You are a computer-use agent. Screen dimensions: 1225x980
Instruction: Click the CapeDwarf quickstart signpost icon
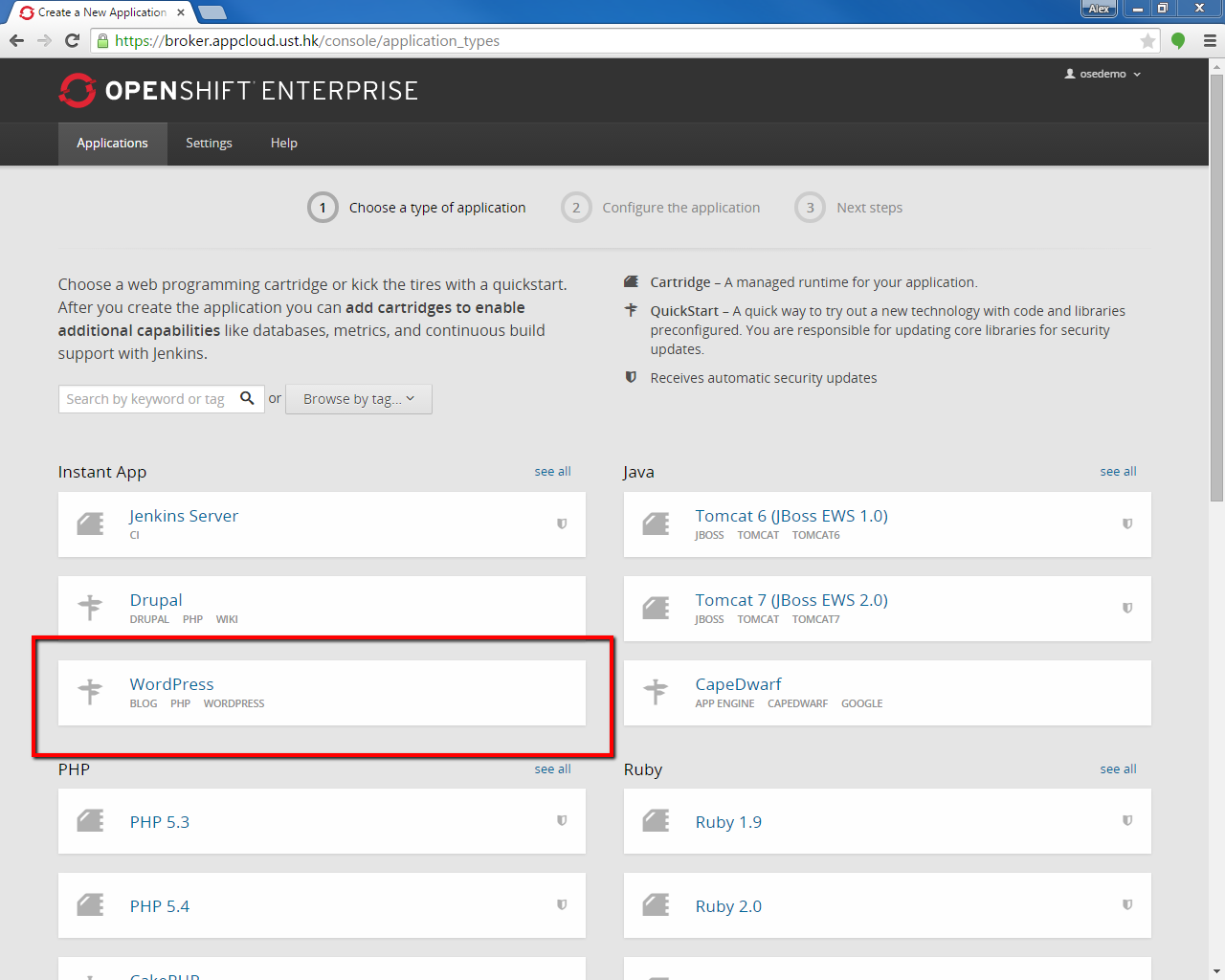pos(656,692)
